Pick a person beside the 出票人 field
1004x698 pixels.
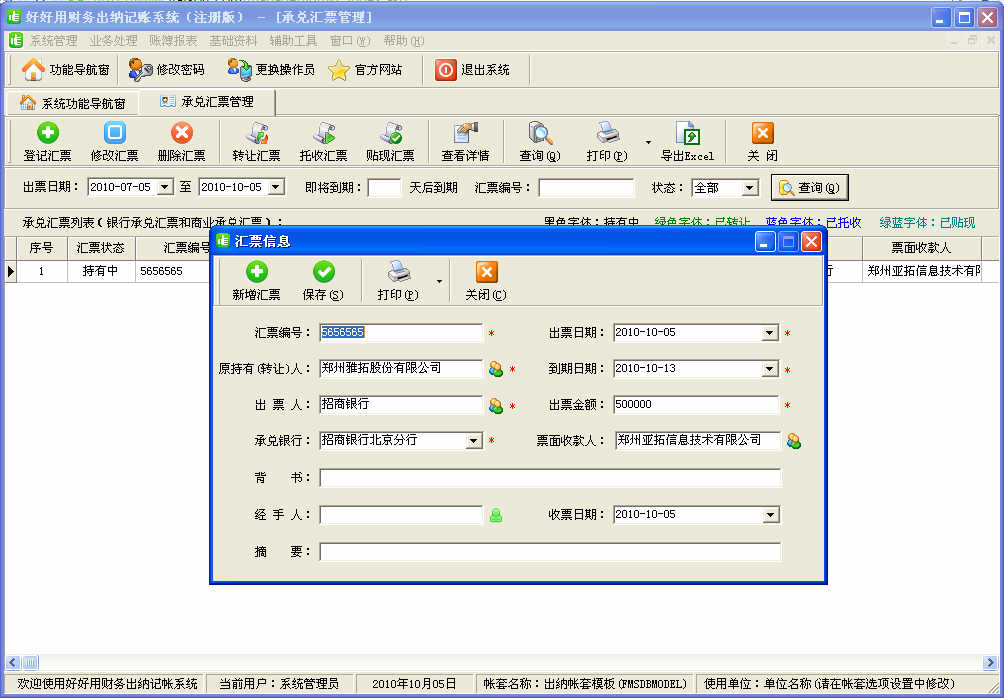tap(496, 406)
